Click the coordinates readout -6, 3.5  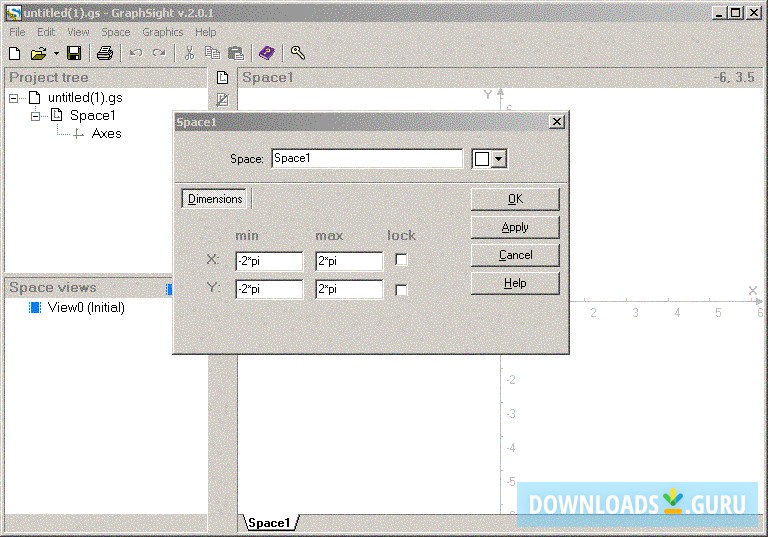(x=734, y=77)
